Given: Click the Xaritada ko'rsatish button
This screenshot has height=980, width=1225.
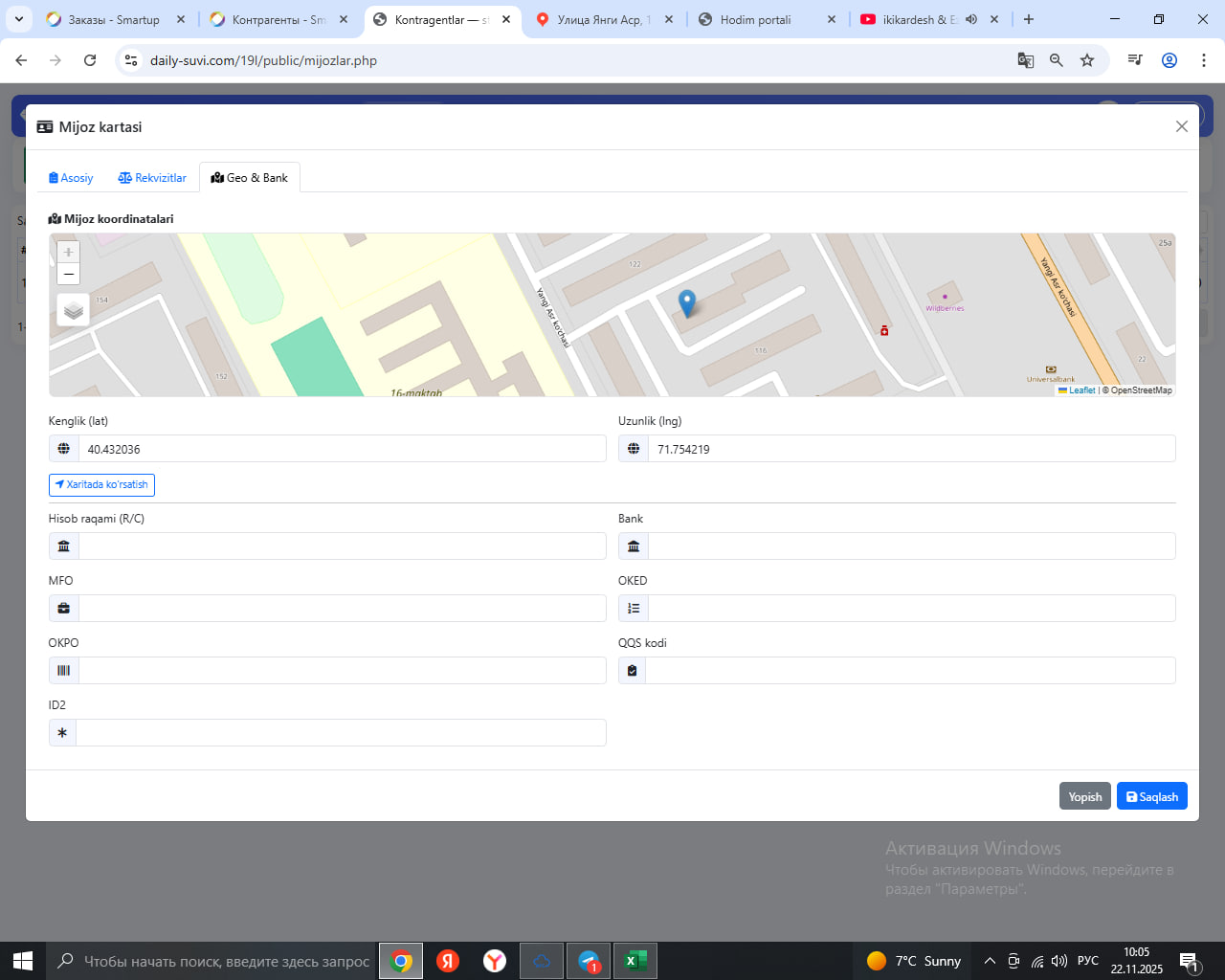Looking at the screenshot, I should coord(101,485).
